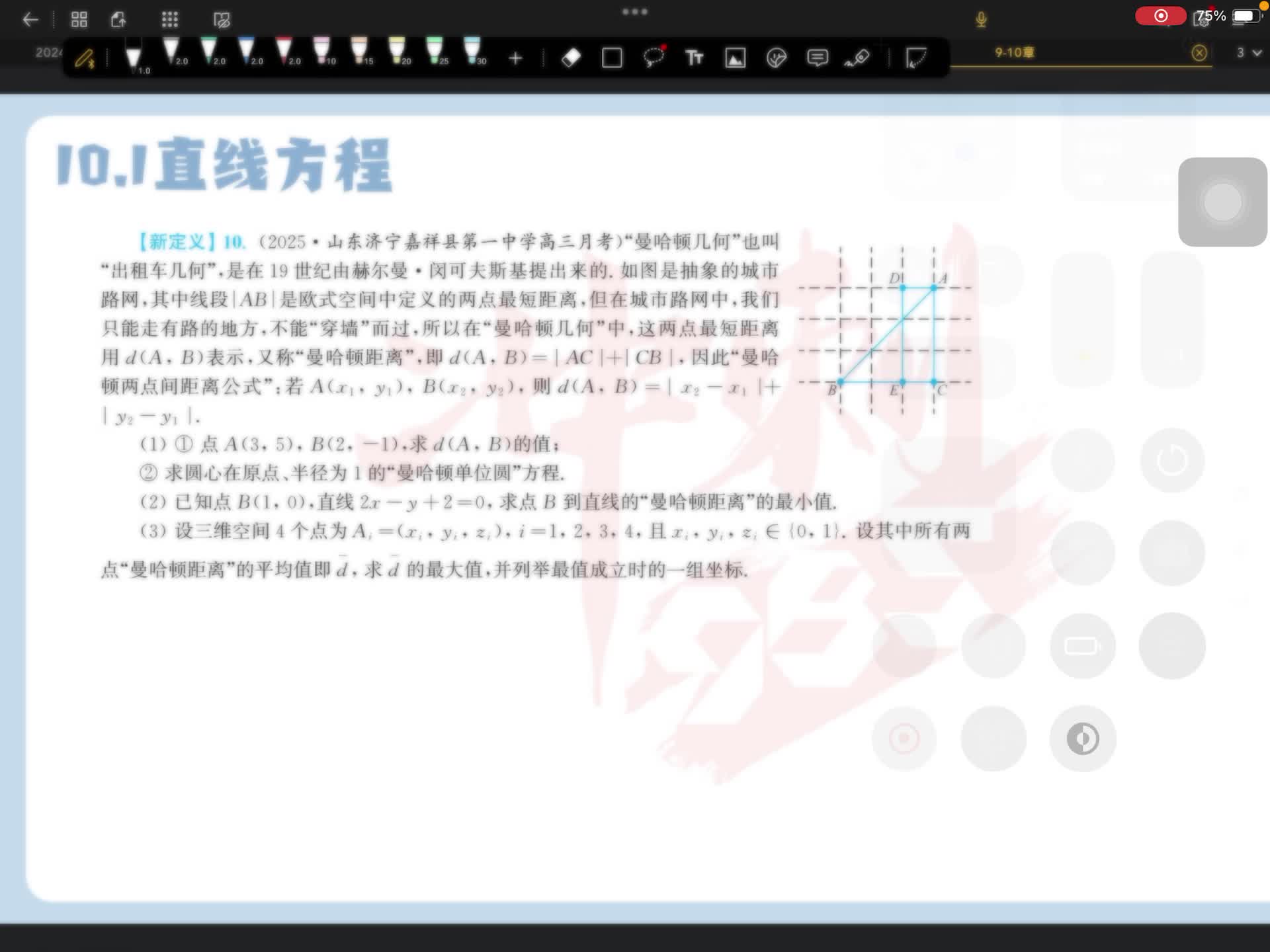Add a comment note box
This screenshot has width=1270, height=952.
point(818,58)
